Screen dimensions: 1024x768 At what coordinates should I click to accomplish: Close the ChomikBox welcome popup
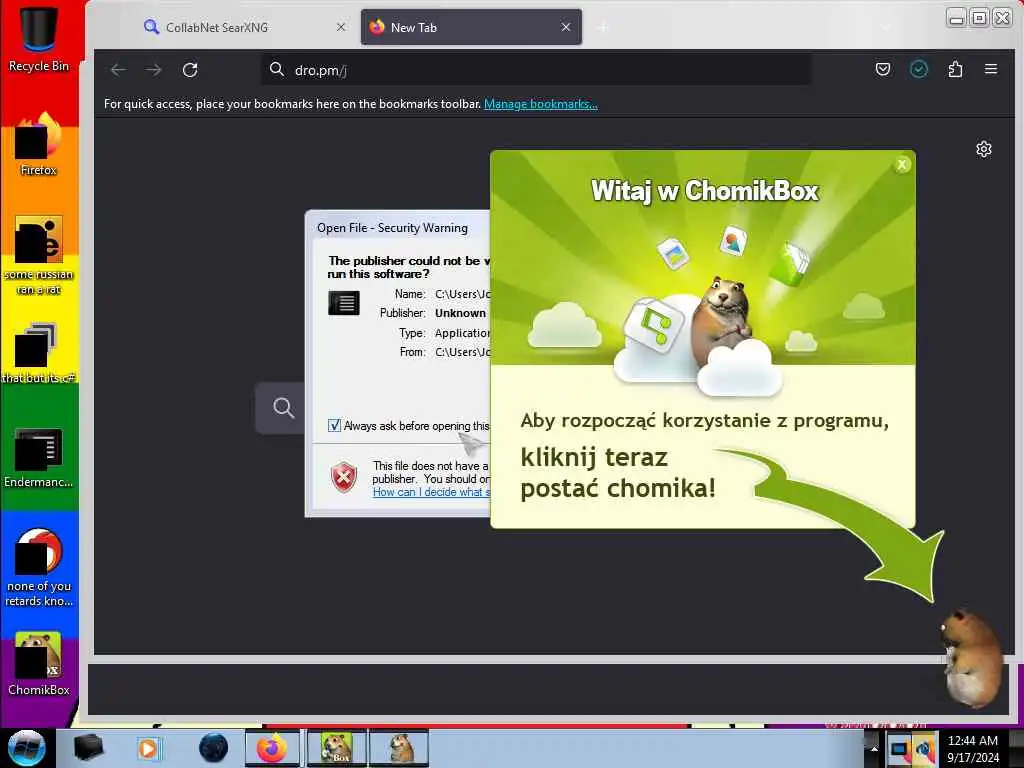(x=902, y=165)
